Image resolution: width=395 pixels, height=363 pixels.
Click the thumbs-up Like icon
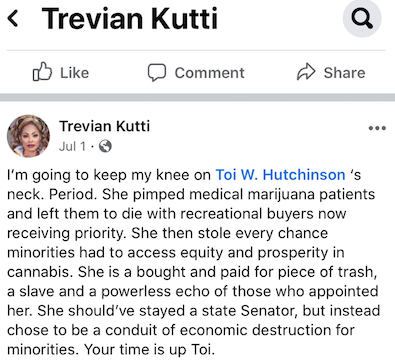click(x=42, y=72)
